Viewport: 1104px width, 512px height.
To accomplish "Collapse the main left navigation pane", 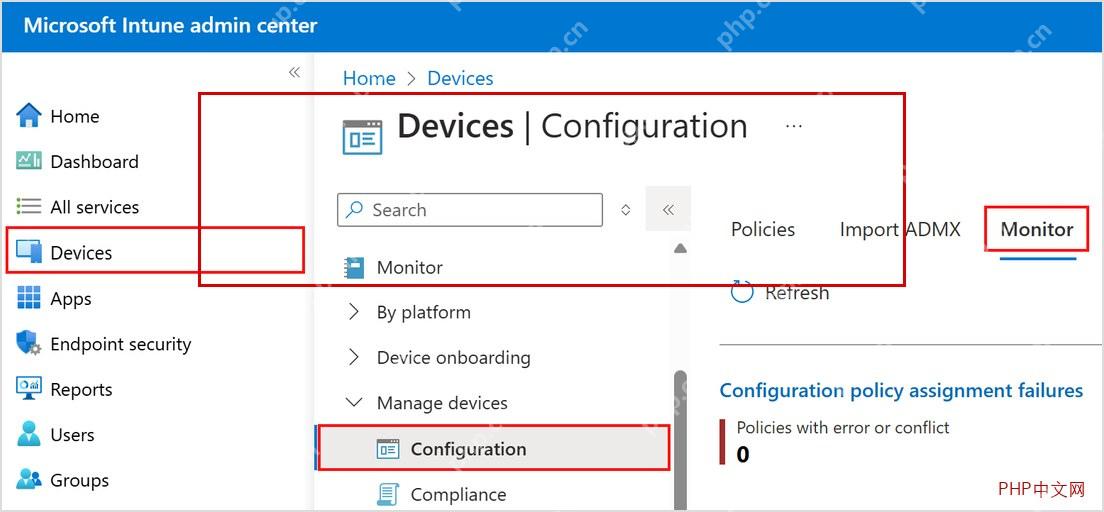I will pyautogui.click(x=294, y=73).
